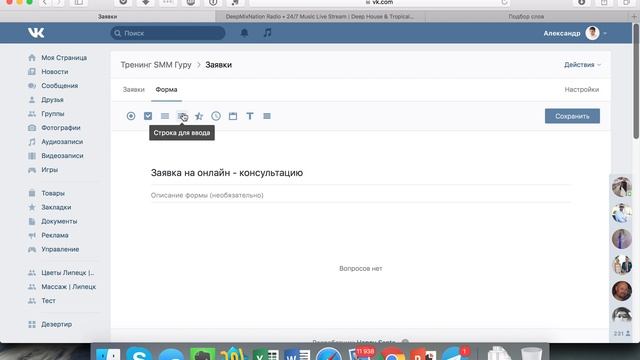Viewport: 640px width, 360px height.
Task: Add a clock time question
Action: pos(216,116)
